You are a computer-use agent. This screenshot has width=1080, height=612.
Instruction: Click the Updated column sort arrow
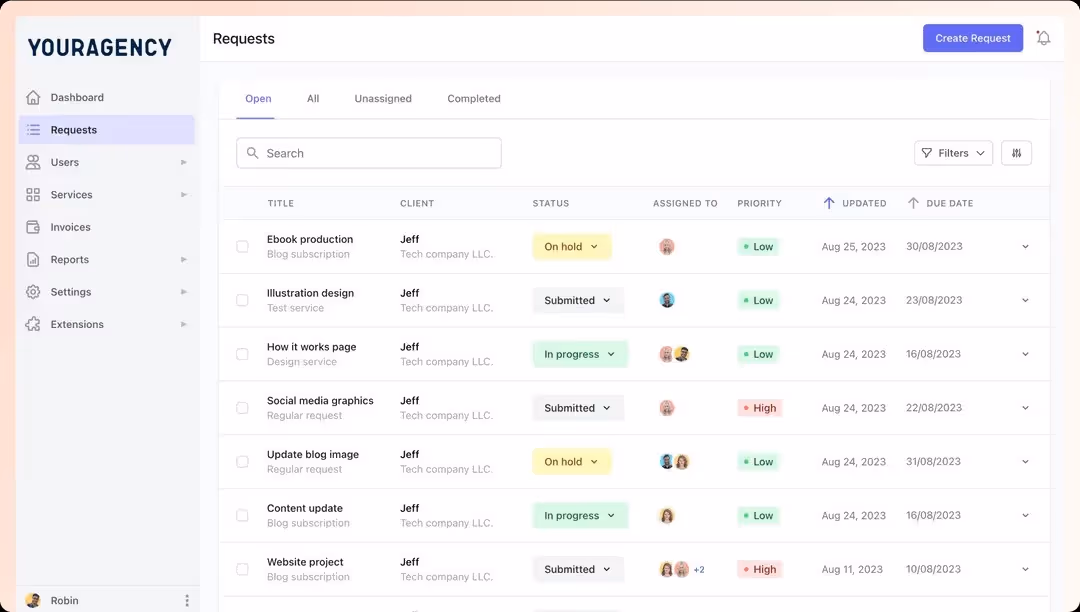[x=829, y=203]
